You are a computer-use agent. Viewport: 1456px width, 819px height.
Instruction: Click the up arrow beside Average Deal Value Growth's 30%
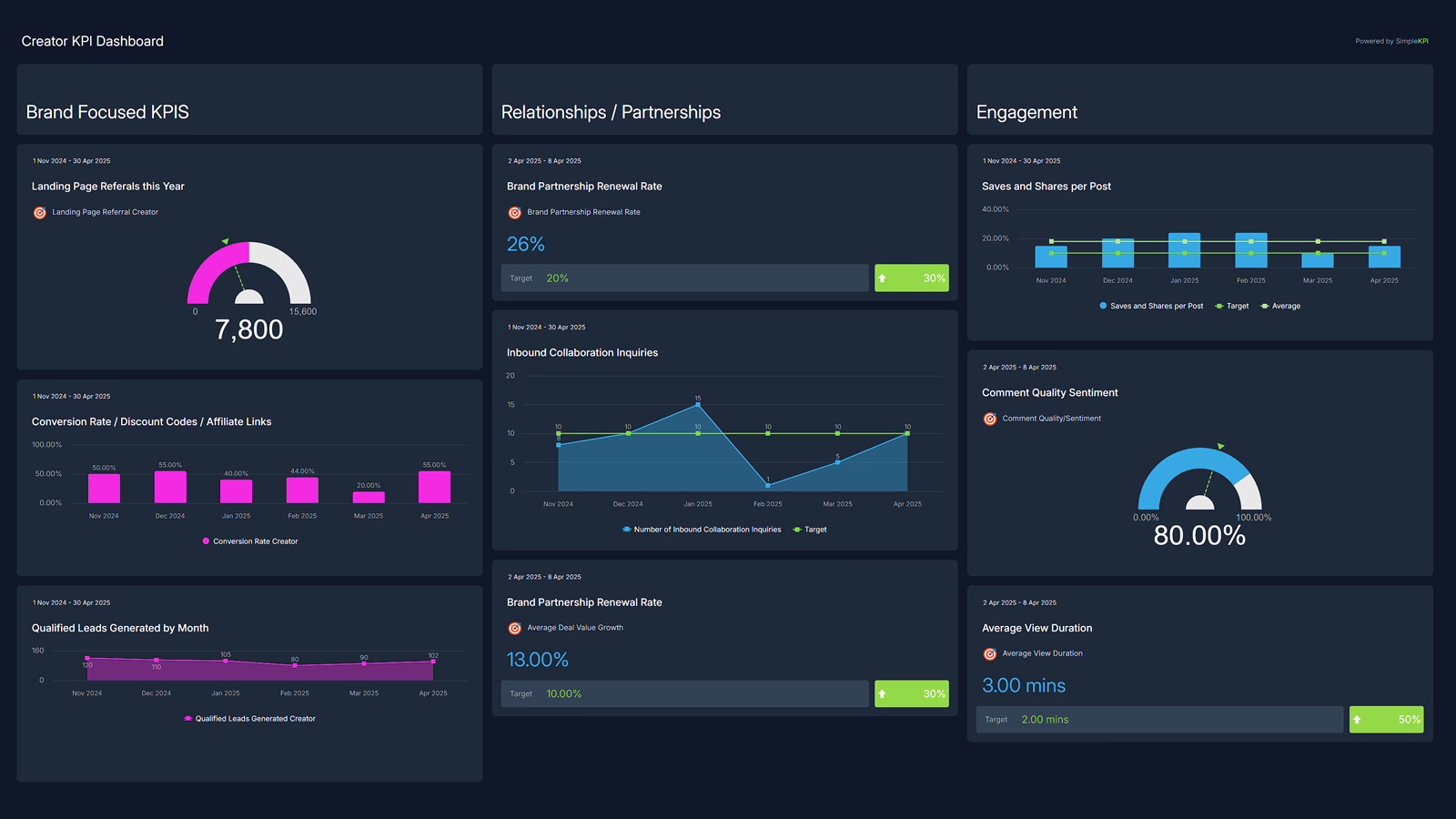pyautogui.click(x=883, y=693)
